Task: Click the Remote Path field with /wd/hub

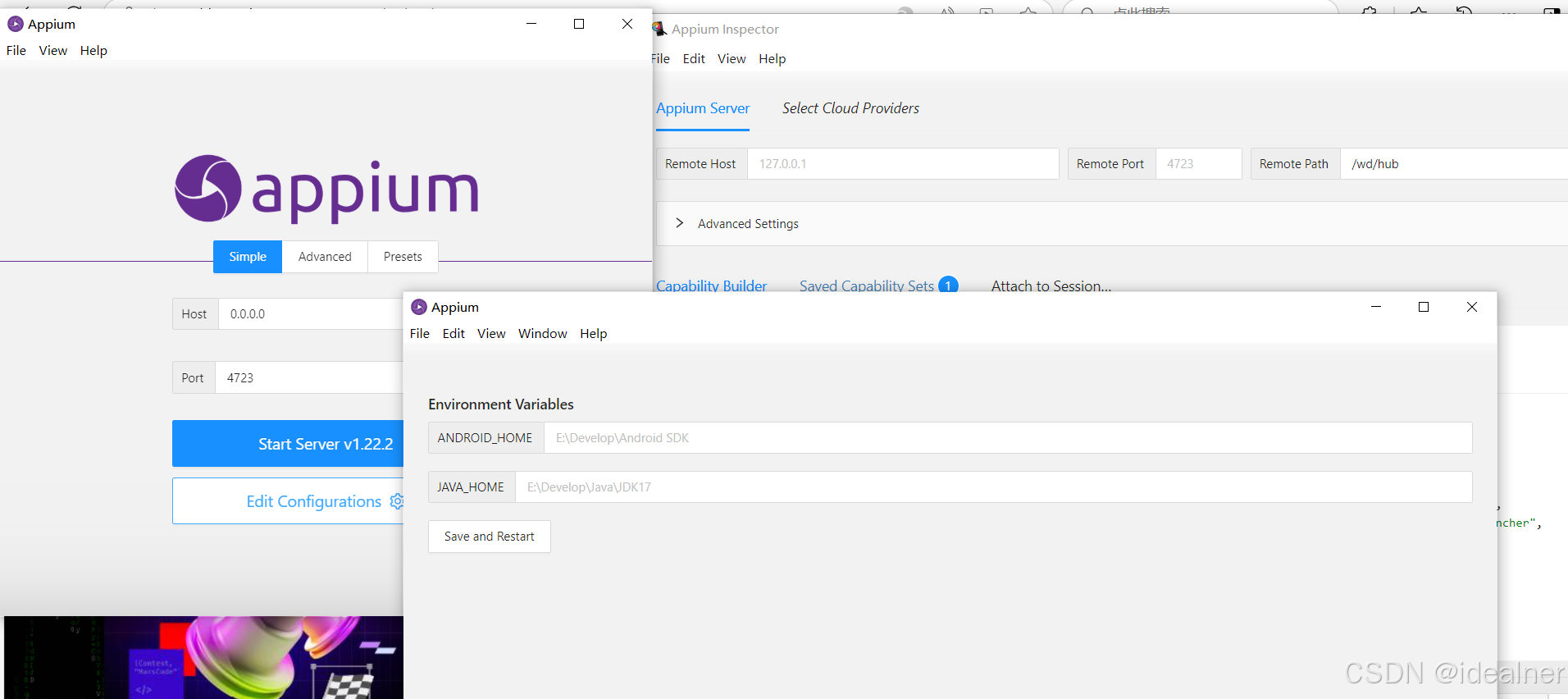Action: (x=1454, y=164)
